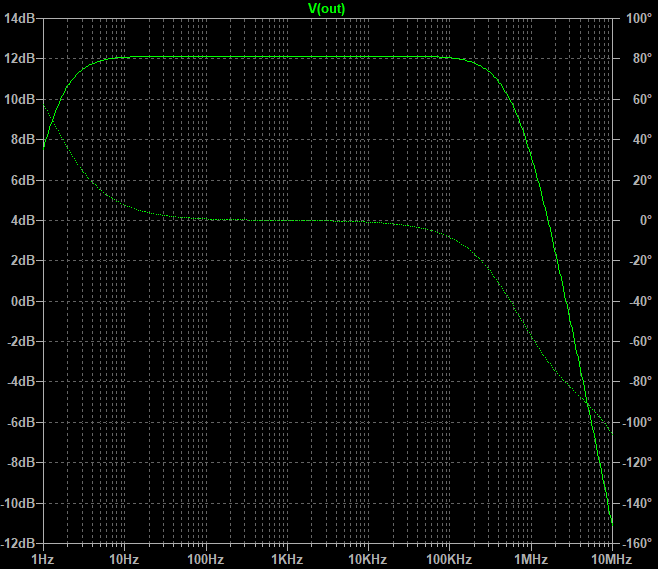Click the 10dB left axis label
Viewport: 658px width, 569px height.
point(19,99)
